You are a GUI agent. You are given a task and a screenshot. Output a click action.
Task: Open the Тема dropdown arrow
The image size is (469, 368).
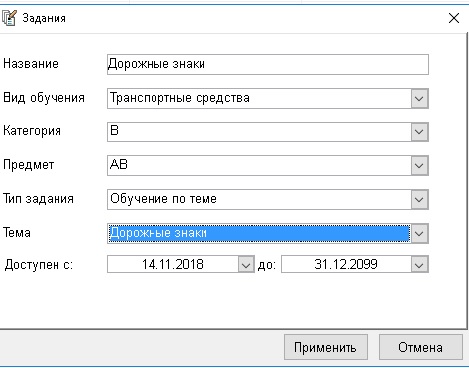pyautogui.click(x=419, y=233)
